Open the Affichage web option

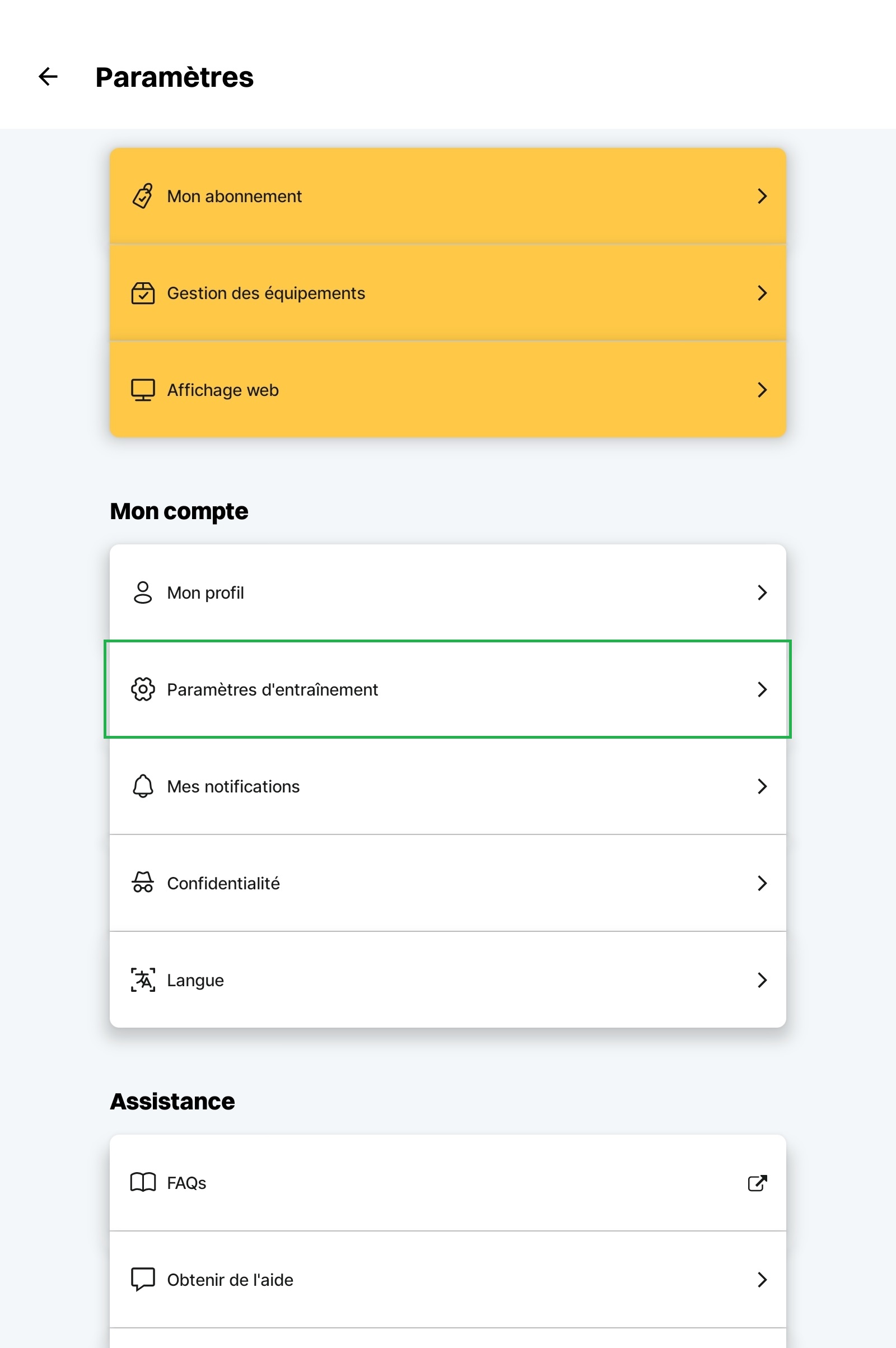pos(447,390)
